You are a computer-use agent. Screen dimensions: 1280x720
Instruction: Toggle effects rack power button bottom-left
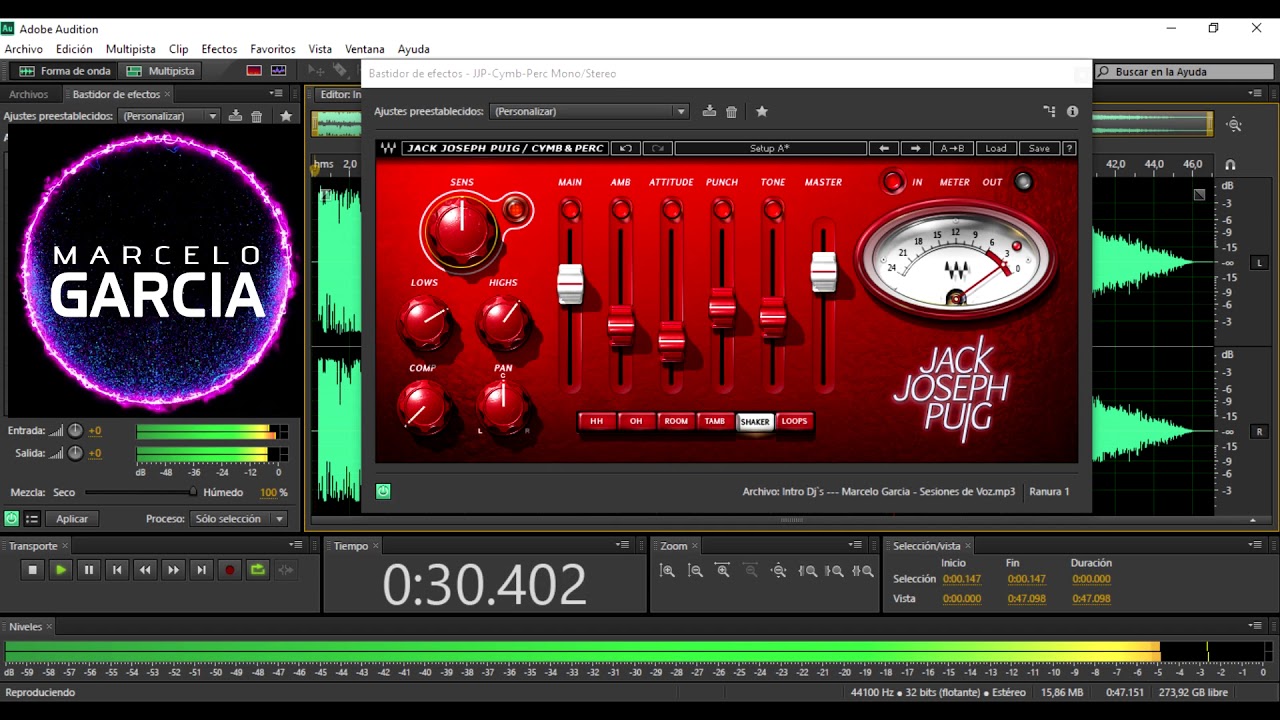(x=11, y=519)
